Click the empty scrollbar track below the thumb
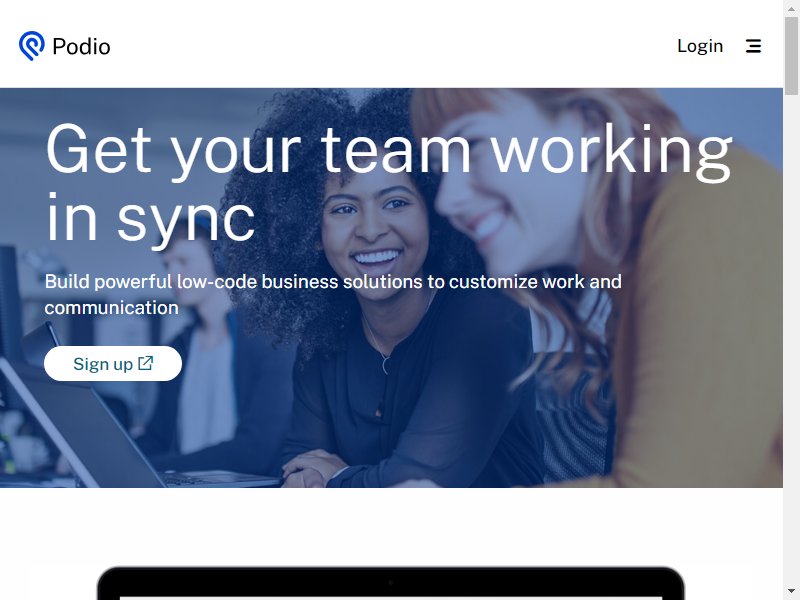 pyautogui.click(x=791, y=337)
